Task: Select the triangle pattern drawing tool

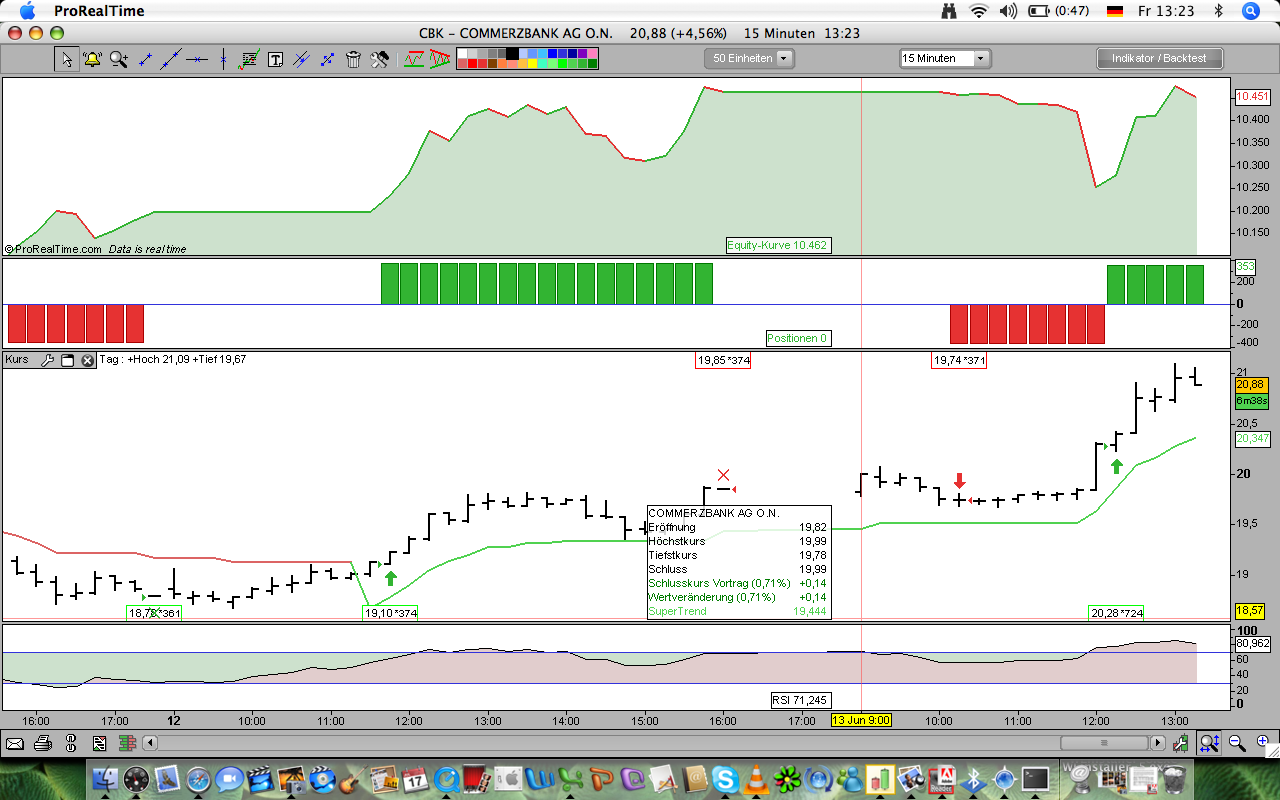Action: pyautogui.click(x=440, y=59)
